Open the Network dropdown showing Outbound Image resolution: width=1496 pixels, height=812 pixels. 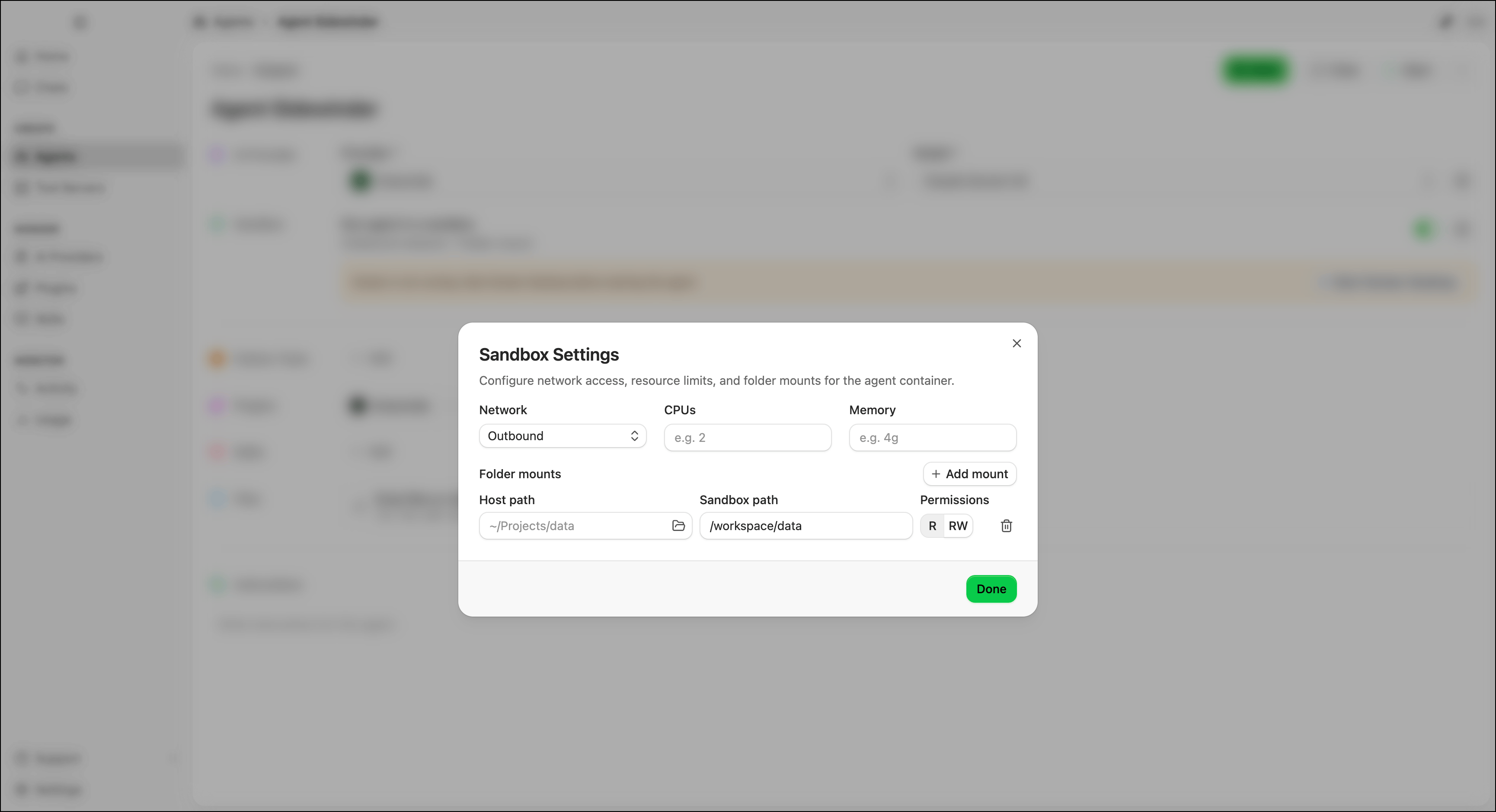click(562, 436)
